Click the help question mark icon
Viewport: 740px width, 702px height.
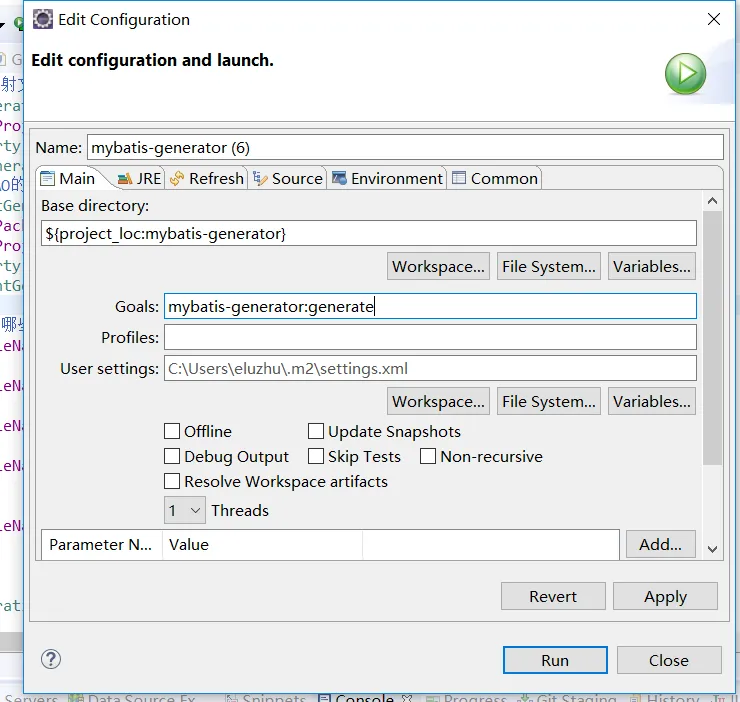(51, 659)
